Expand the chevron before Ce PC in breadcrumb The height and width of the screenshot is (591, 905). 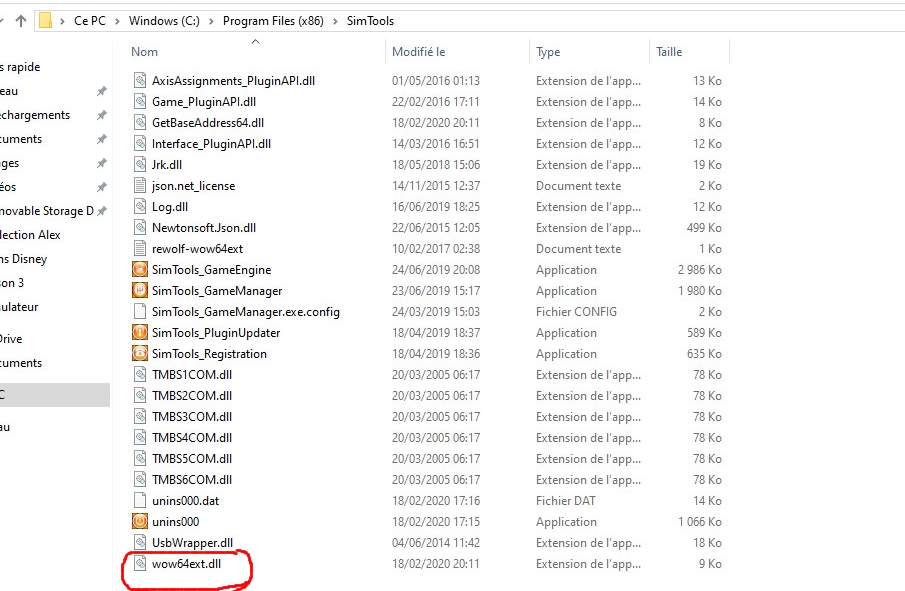[x=62, y=21]
